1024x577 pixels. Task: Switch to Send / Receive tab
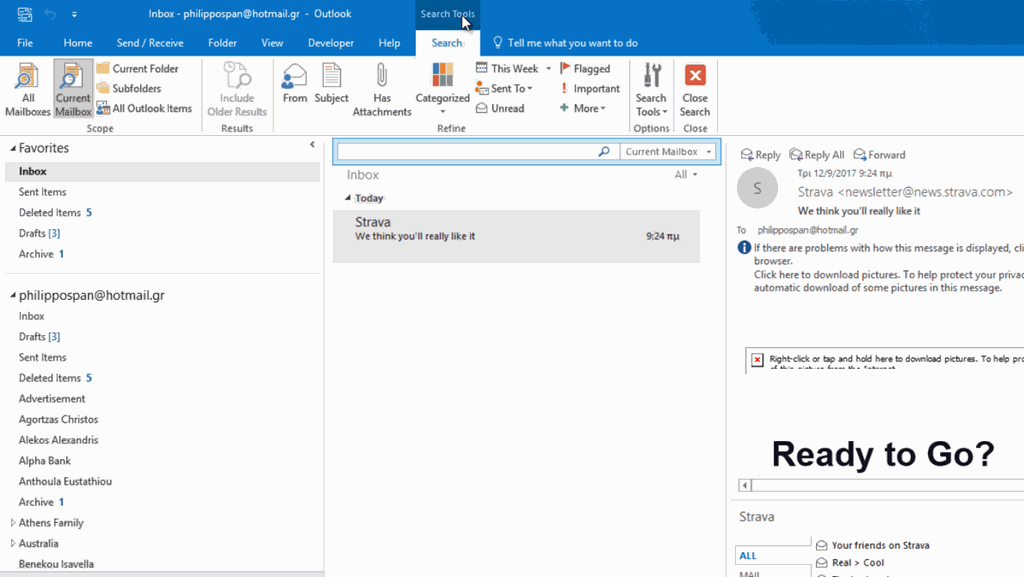click(x=150, y=42)
